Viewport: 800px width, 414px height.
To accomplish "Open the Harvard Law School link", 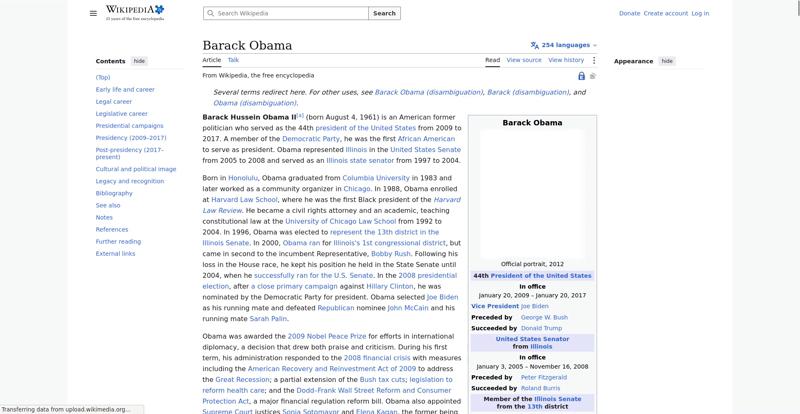I will click(x=244, y=200).
